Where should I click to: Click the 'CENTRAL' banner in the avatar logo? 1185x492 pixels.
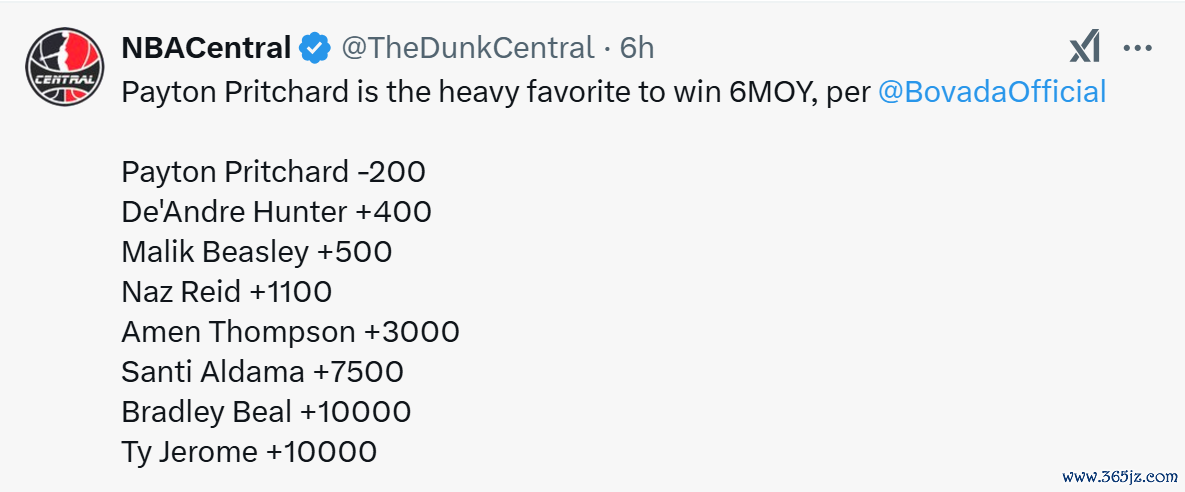tap(63, 80)
